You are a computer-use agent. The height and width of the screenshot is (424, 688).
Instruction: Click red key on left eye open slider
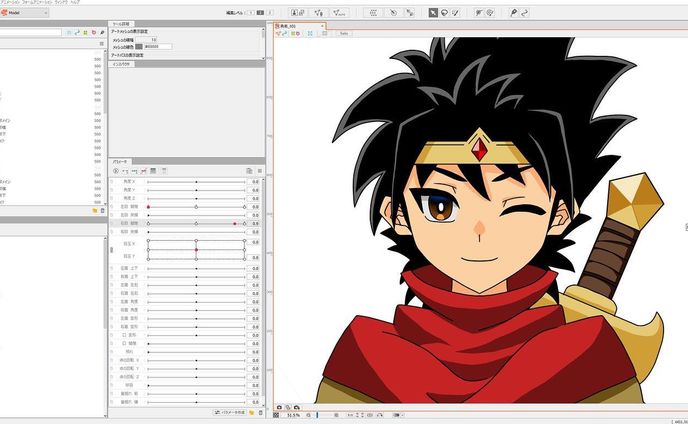click(148, 207)
